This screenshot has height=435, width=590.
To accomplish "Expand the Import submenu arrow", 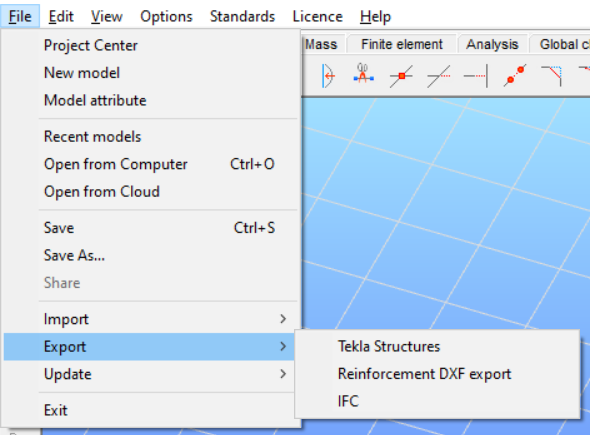I will point(283,319).
